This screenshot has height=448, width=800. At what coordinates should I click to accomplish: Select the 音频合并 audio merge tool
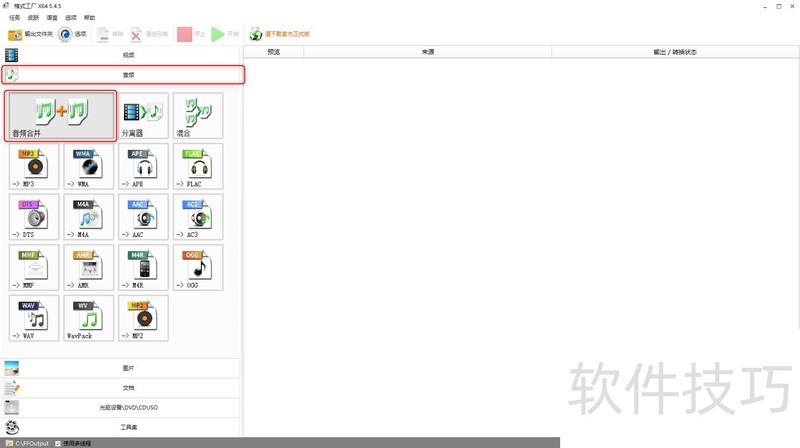(61, 116)
